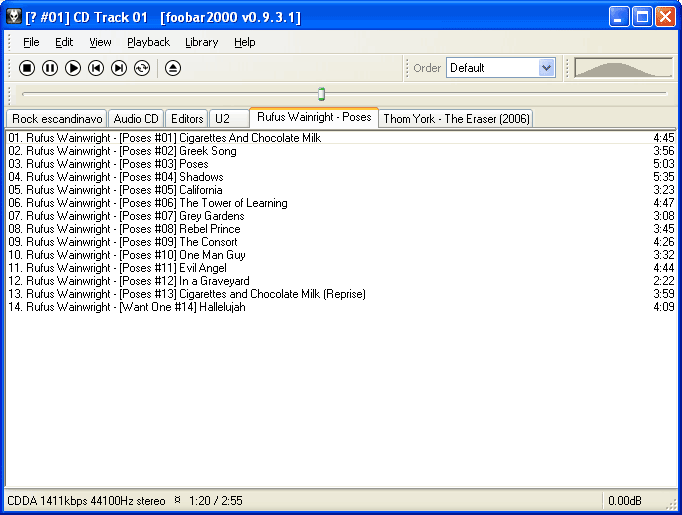Click the status bar resize grip
Viewport: 682px width, 515px height.
(x=672, y=504)
